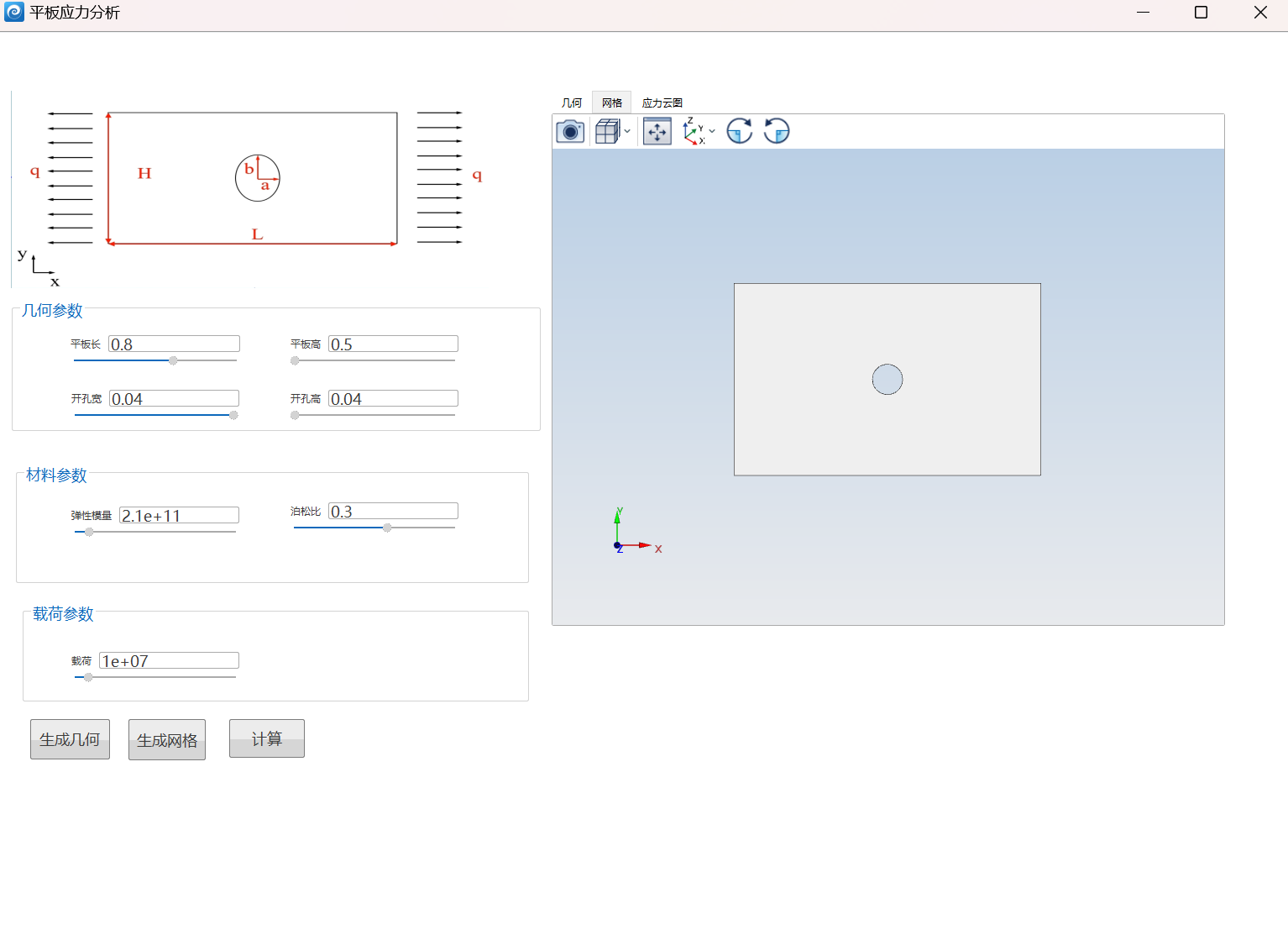Image resolution: width=1288 pixels, height=935 pixels.
Task: Open dropdown arrow beside XYZ axes icon
Action: coord(712,131)
